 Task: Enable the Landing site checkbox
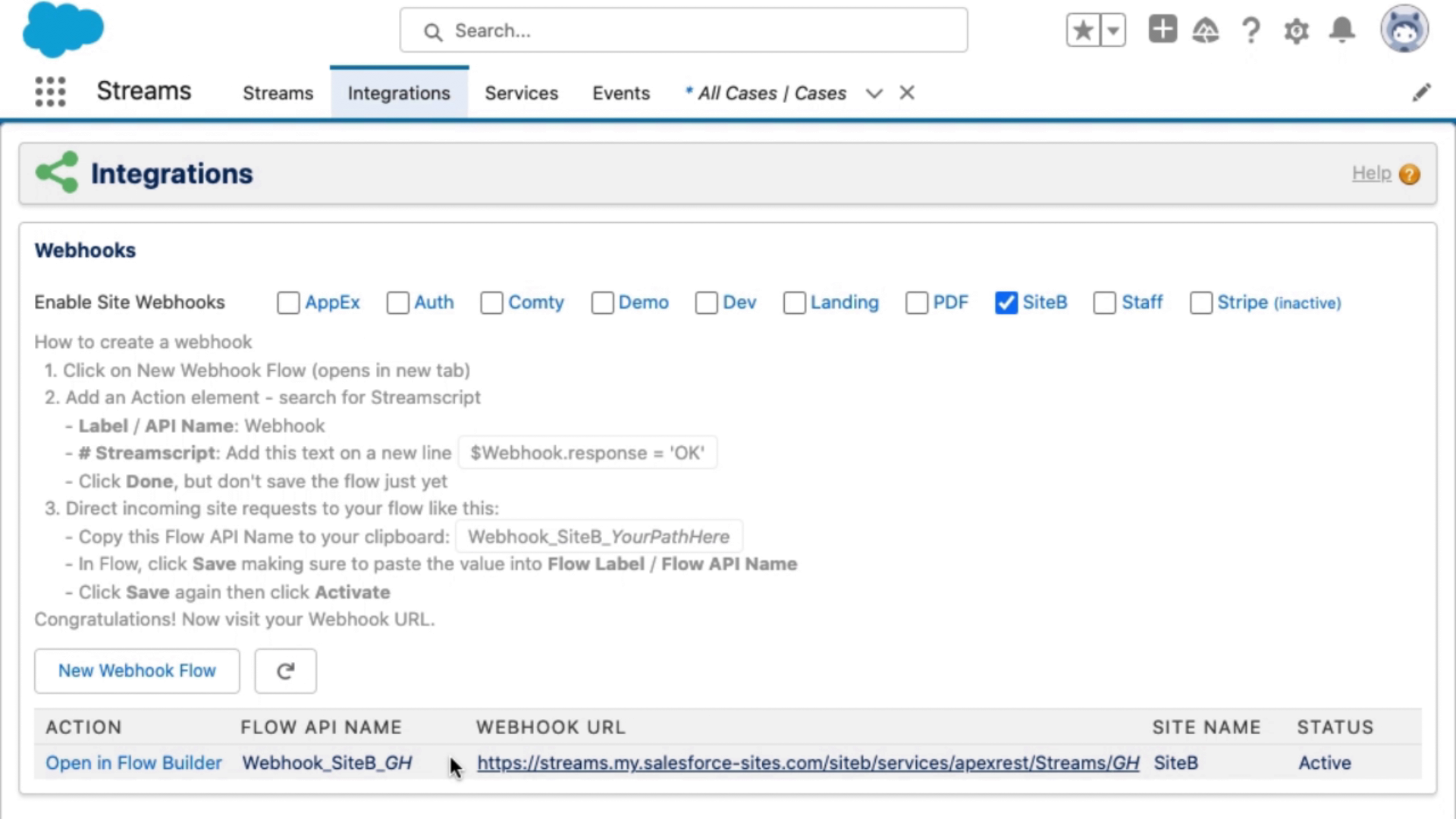pos(794,303)
